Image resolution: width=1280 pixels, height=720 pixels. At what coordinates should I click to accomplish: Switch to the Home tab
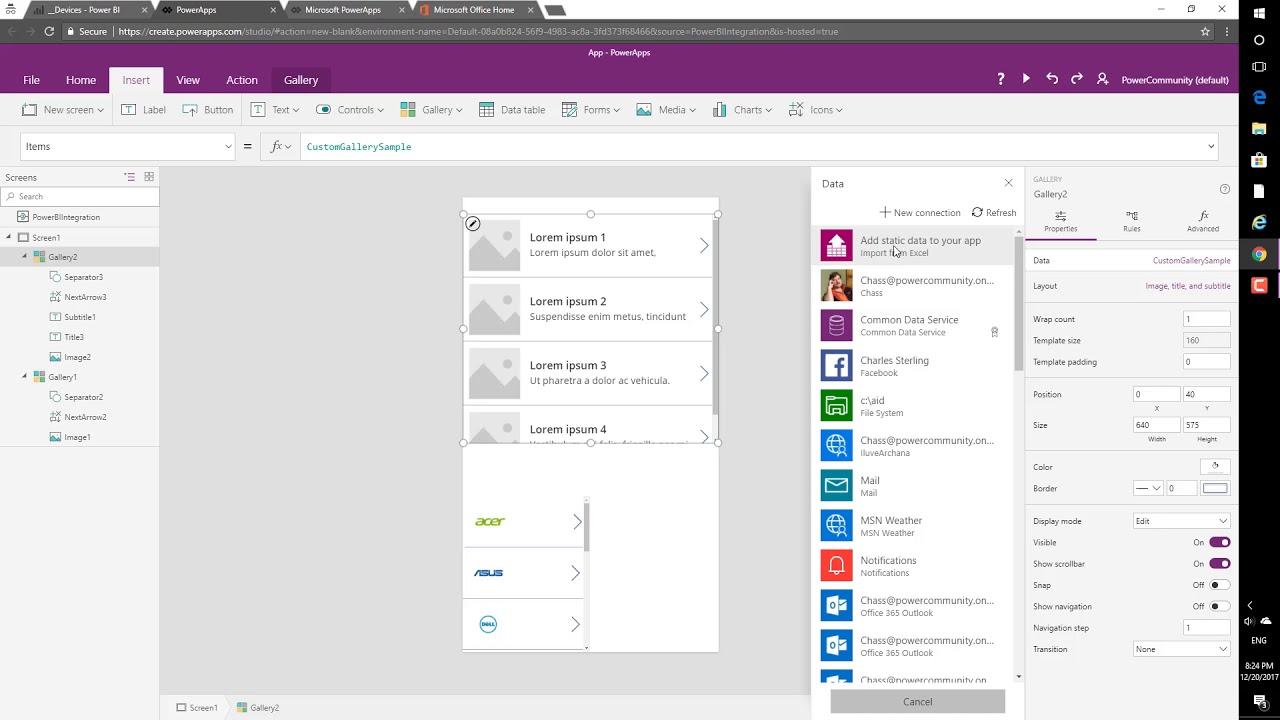[x=81, y=80]
